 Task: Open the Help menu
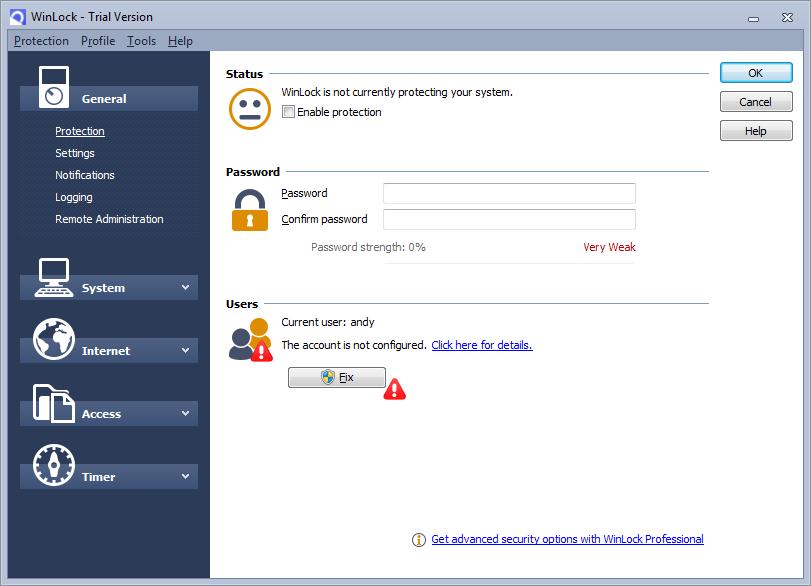click(x=180, y=41)
